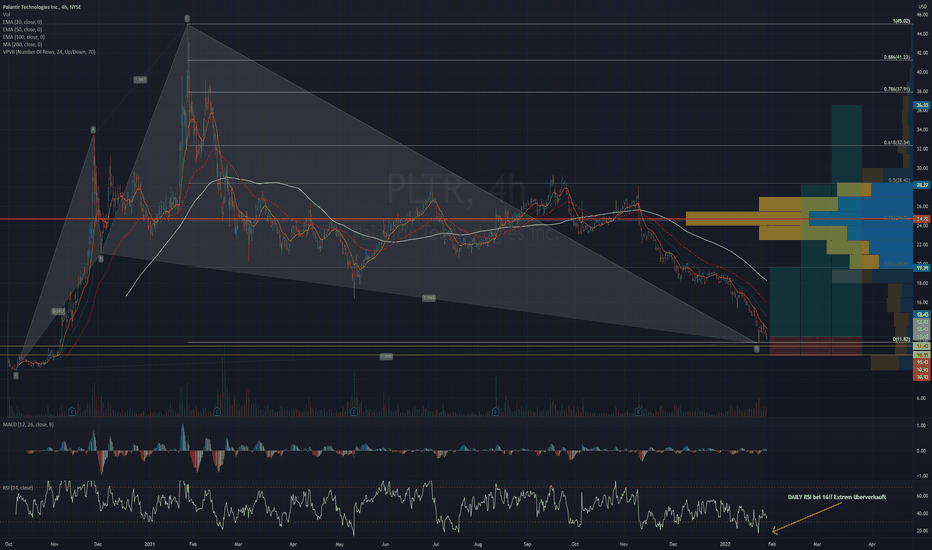Select the MA (200, close, 0) indicator
Image resolution: width=932 pixels, height=550 pixels.
coord(22,45)
